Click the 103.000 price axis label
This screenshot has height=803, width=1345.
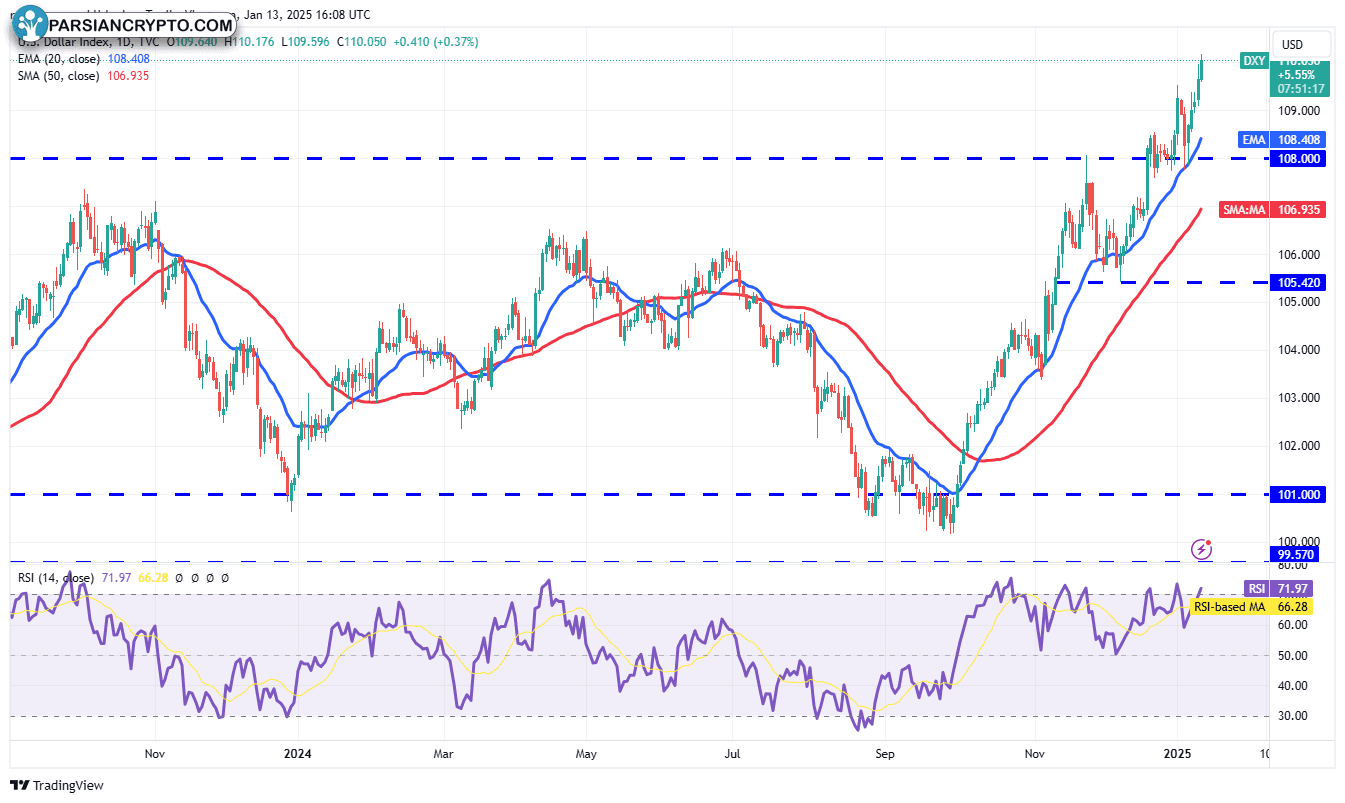(x=1300, y=398)
